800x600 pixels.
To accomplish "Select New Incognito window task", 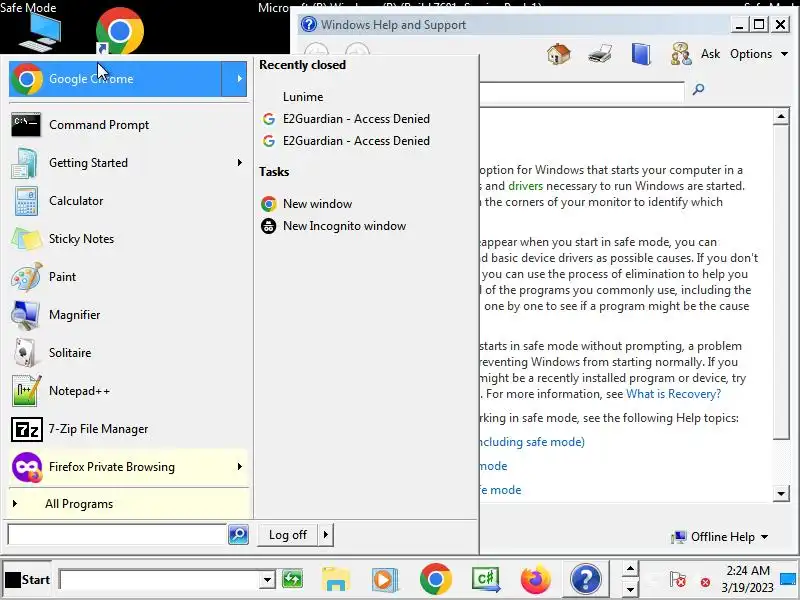I will tap(344, 226).
